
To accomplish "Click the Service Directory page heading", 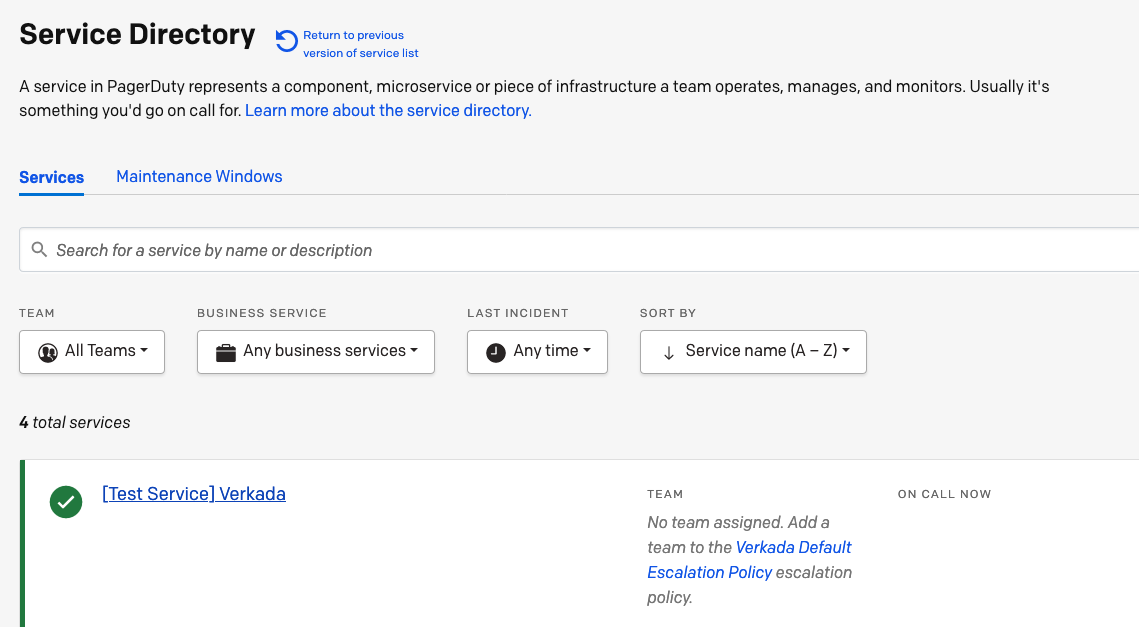I will click(x=137, y=34).
